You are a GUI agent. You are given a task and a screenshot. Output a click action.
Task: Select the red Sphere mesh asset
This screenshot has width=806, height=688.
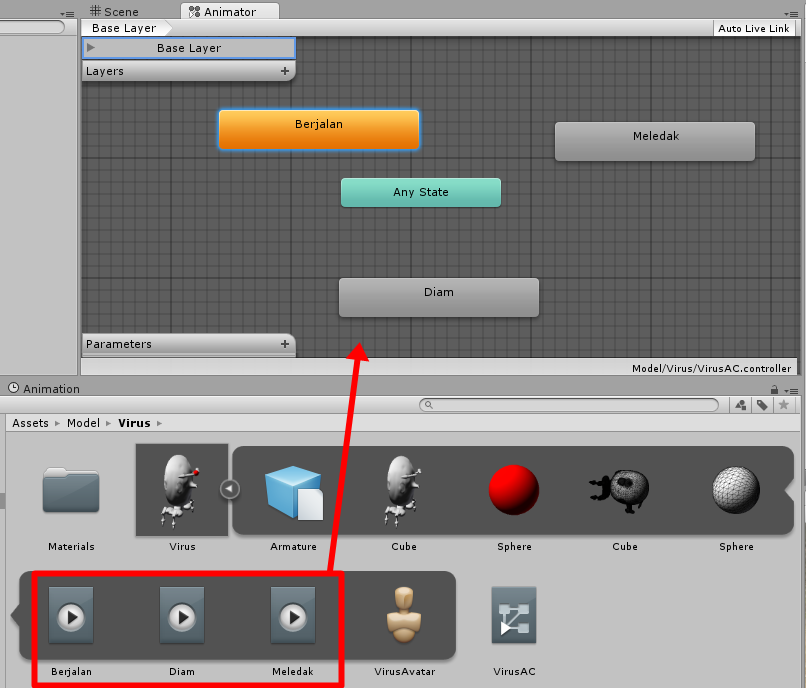pyautogui.click(x=513, y=490)
